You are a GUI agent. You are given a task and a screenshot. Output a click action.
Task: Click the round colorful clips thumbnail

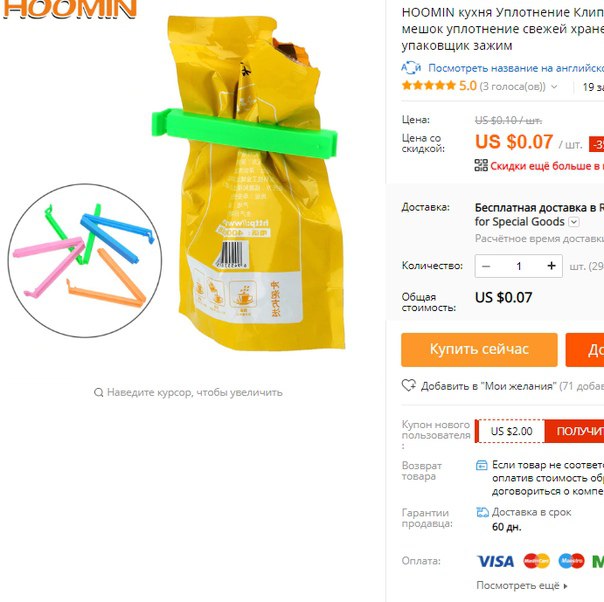click(85, 260)
